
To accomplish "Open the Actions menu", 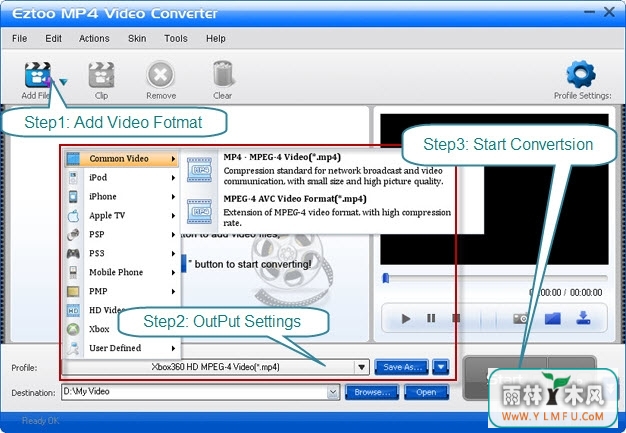I will click(94, 39).
